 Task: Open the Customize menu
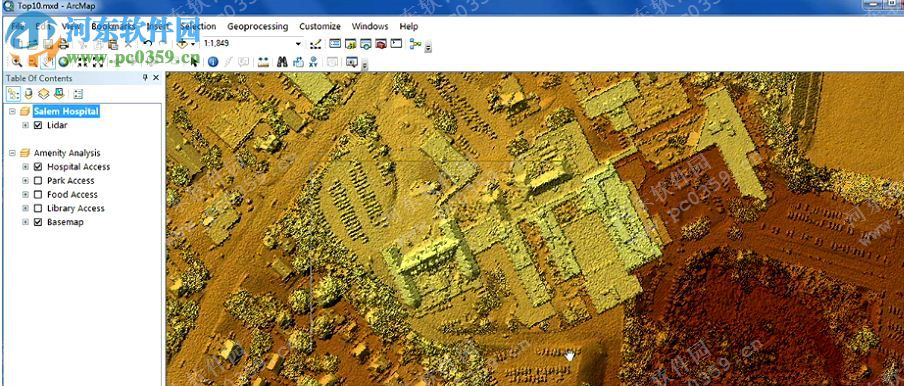pyautogui.click(x=319, y=26)
